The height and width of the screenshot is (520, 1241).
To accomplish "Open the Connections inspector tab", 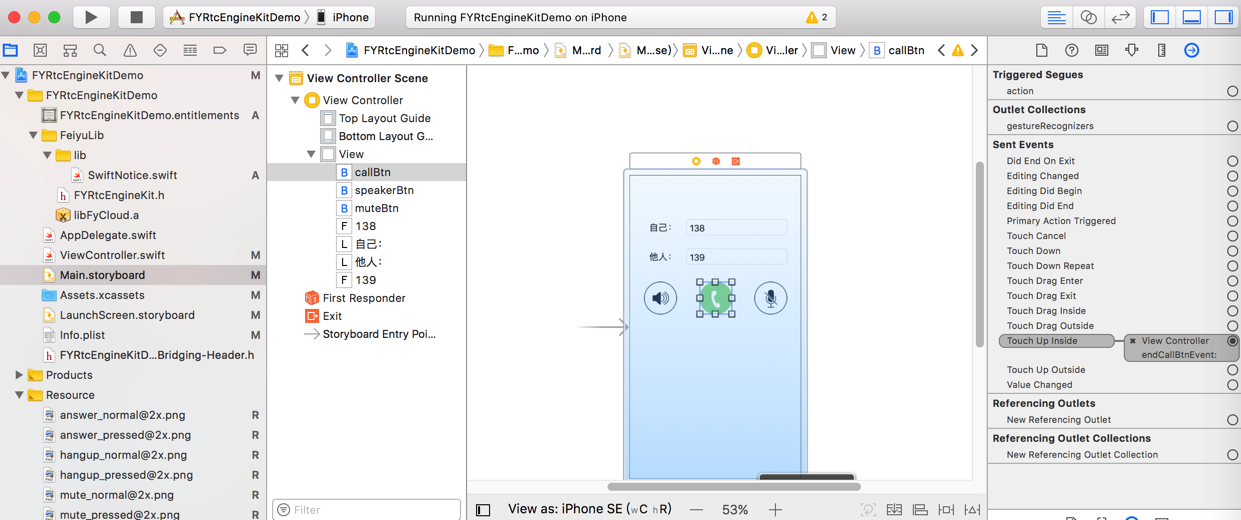I will (1191, 50).
